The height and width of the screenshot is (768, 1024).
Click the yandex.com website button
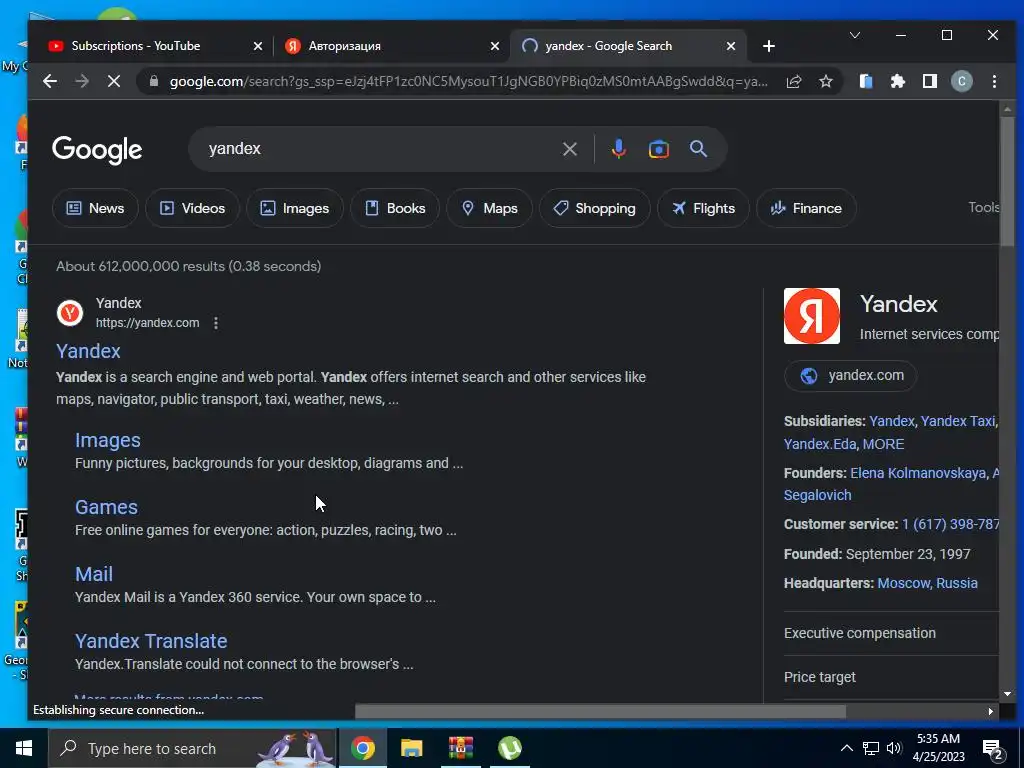[850, 376]
